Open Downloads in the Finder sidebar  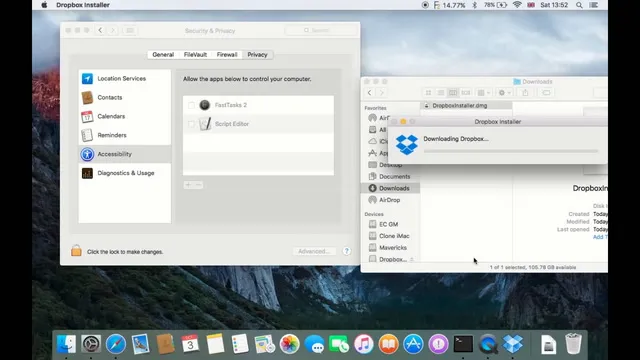point(390,188)
